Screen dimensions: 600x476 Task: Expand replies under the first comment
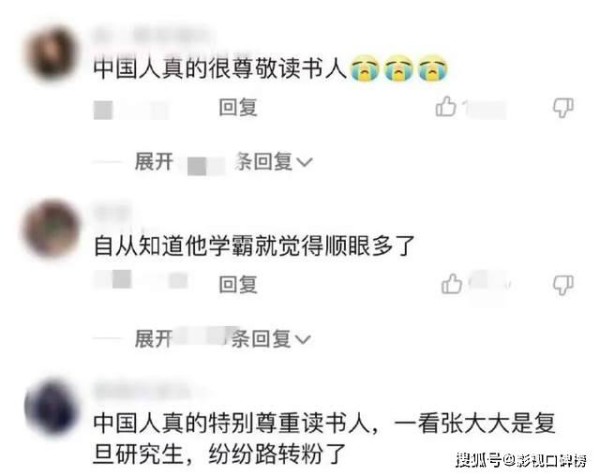pos(223,162)
